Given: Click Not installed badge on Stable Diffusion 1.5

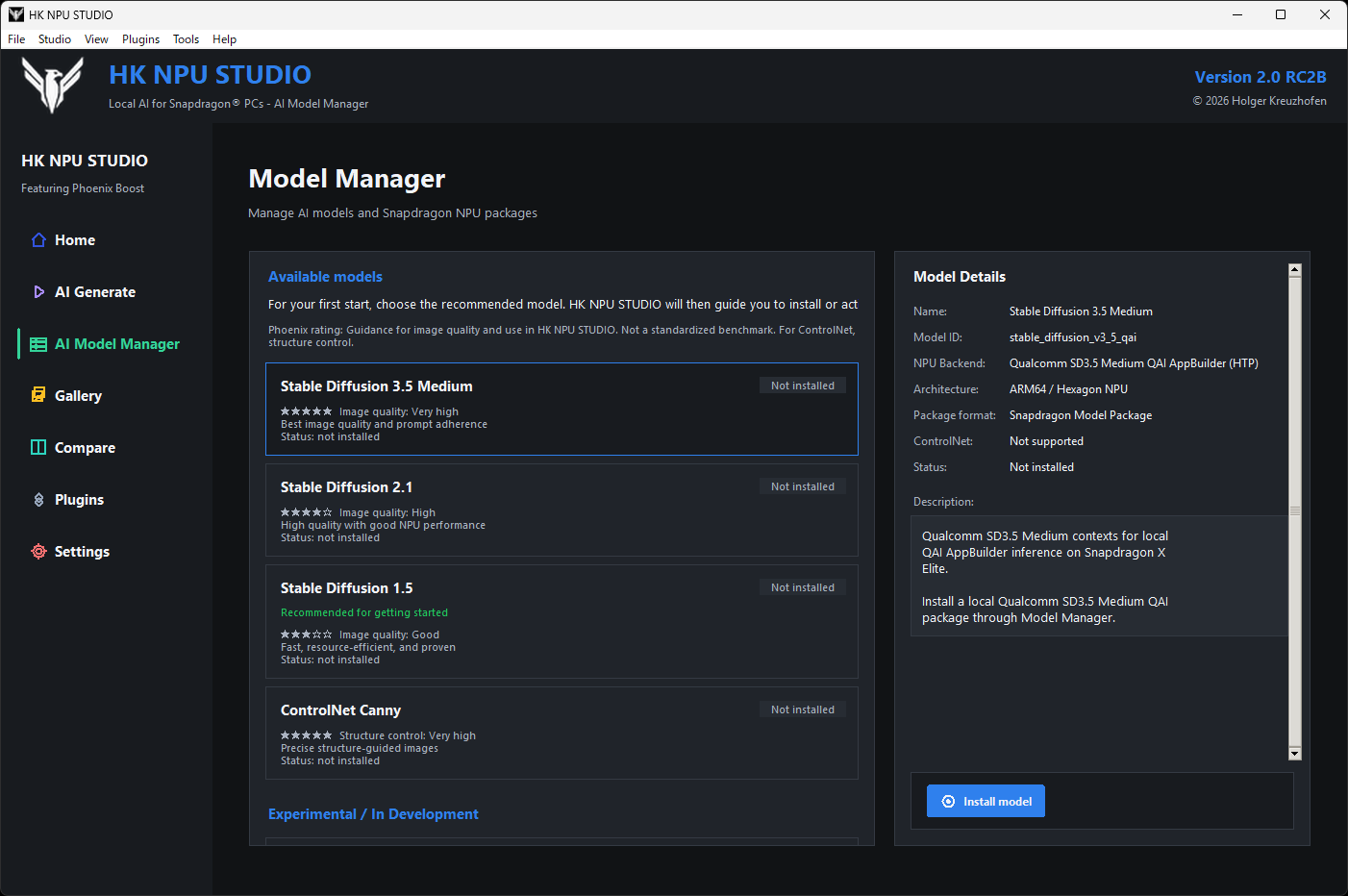Looking at the screenshot, I should click(803, 587).
